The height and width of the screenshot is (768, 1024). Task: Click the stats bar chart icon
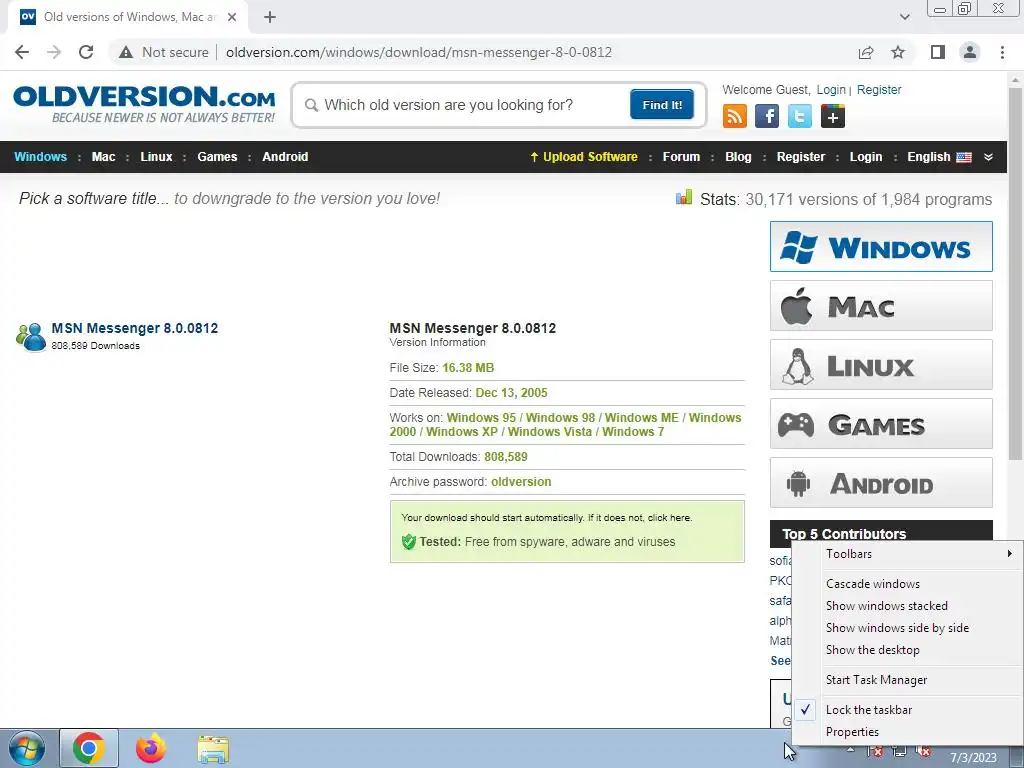(x=684, y=197)
